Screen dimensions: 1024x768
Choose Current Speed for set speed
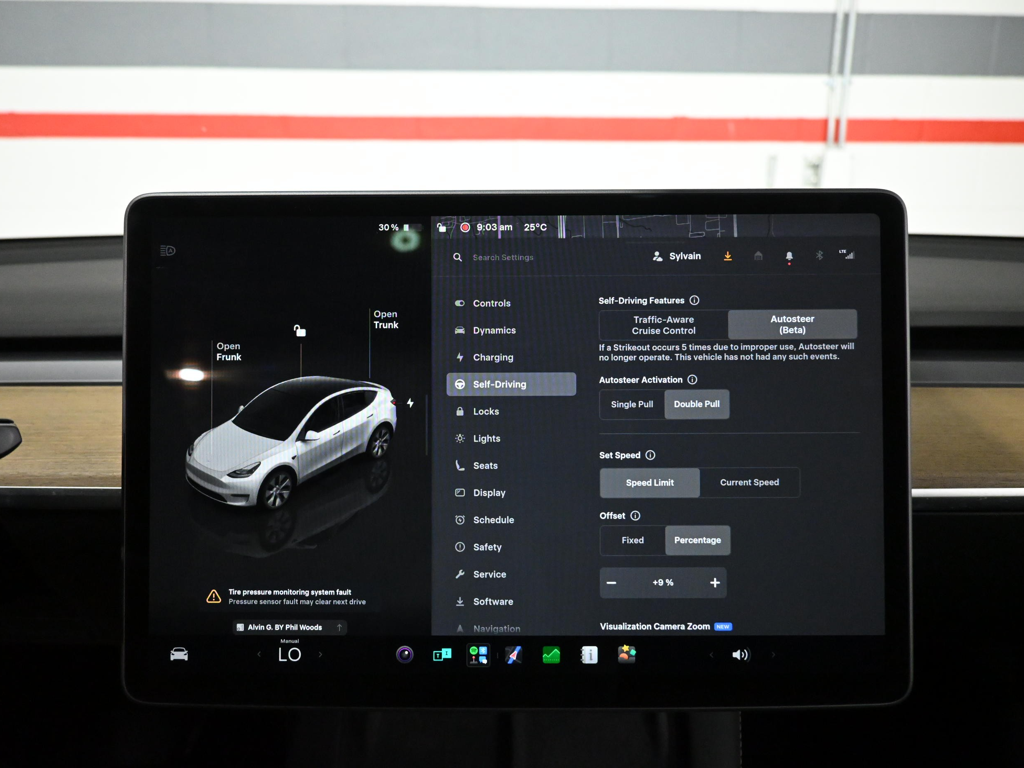[749, 483]
